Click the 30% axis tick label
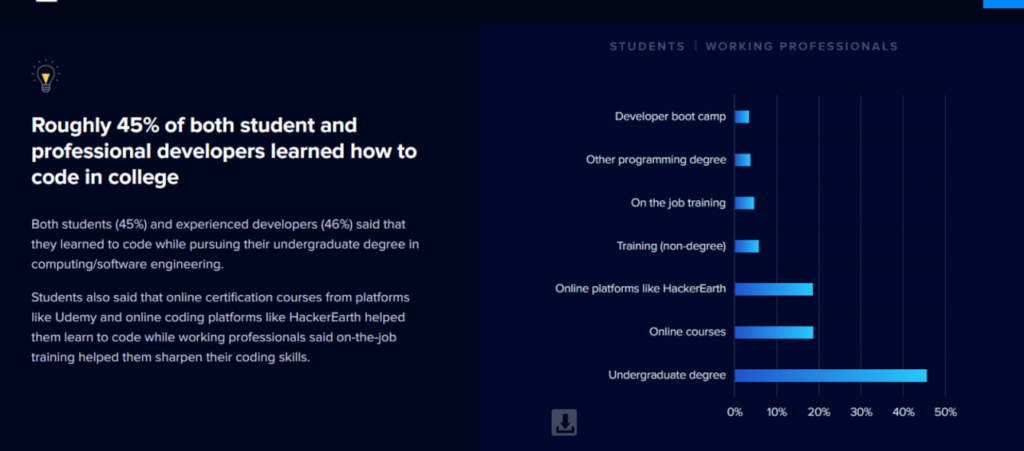 pyautogui.click(x=861, y=412)
